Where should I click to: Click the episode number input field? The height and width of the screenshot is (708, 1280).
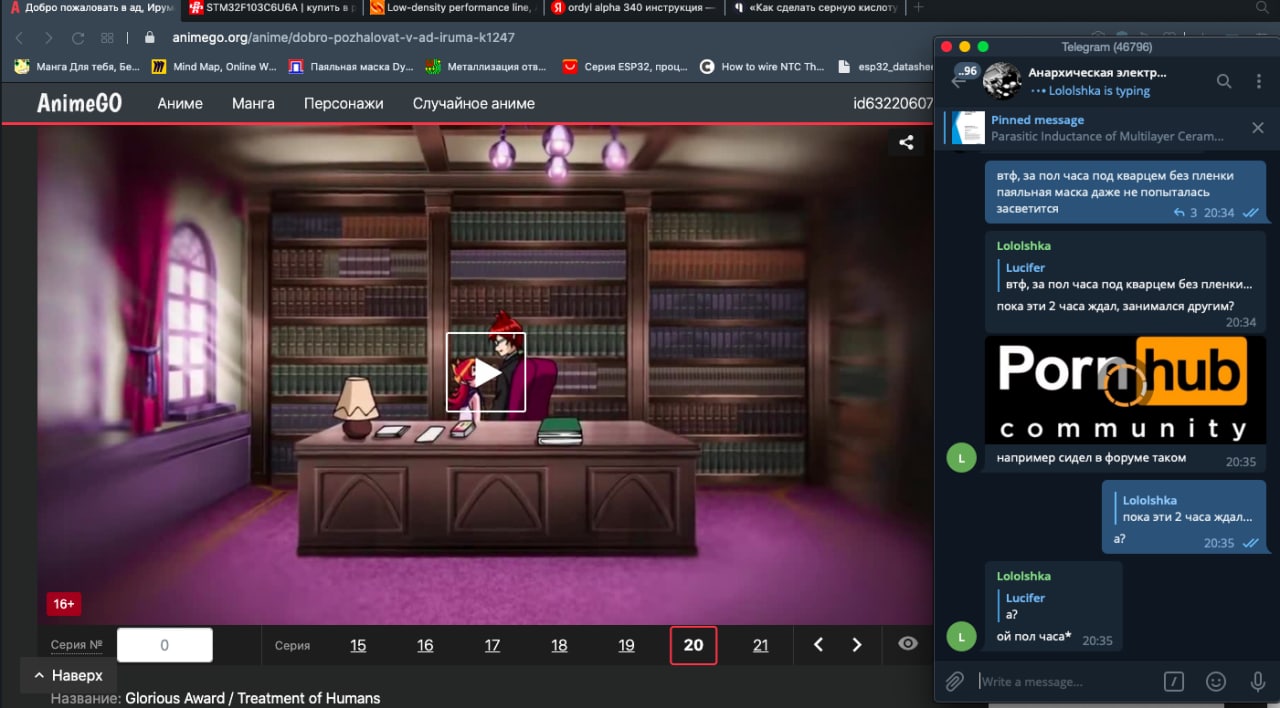click(165, 645)
